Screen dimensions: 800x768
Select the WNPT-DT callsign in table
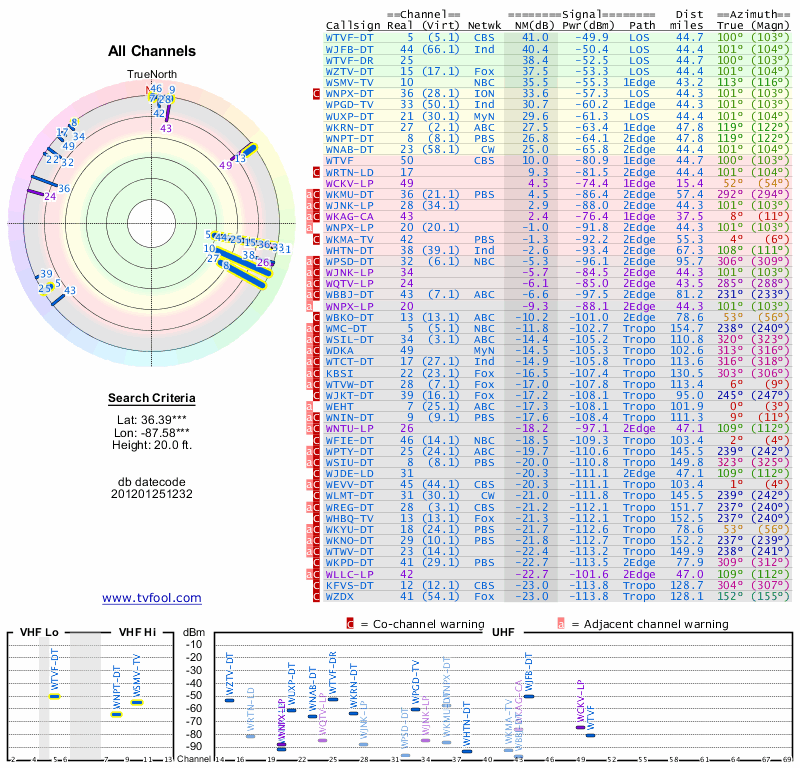coord(349,138)
